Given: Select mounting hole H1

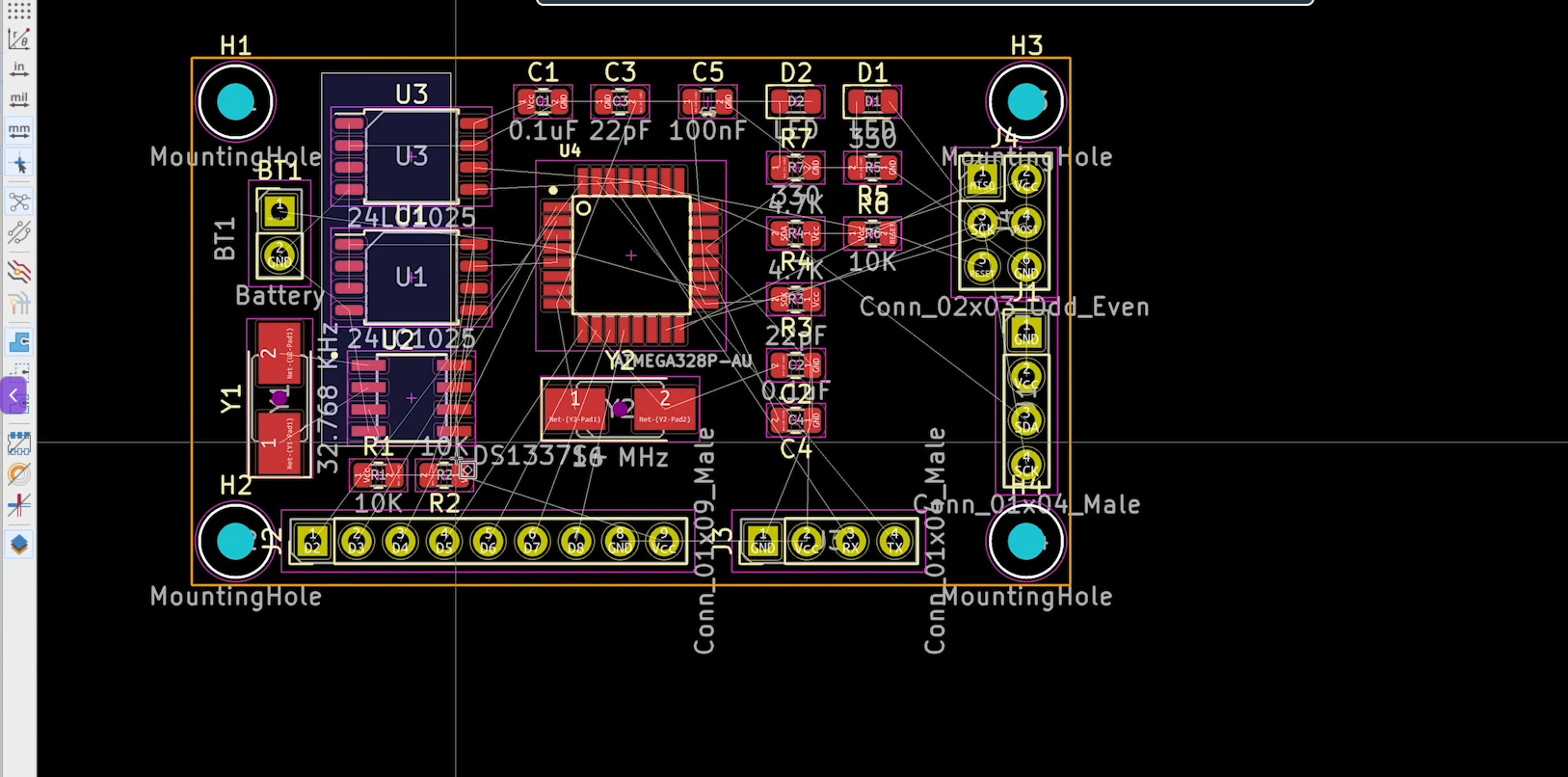Looking at the screenshot, I should [235, 101].
